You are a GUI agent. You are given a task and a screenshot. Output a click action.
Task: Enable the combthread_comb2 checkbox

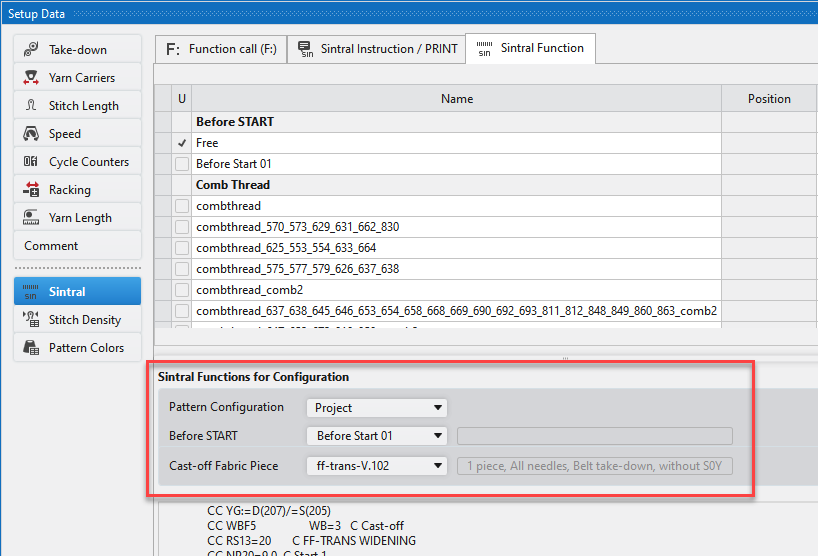(x=182, y=290)
